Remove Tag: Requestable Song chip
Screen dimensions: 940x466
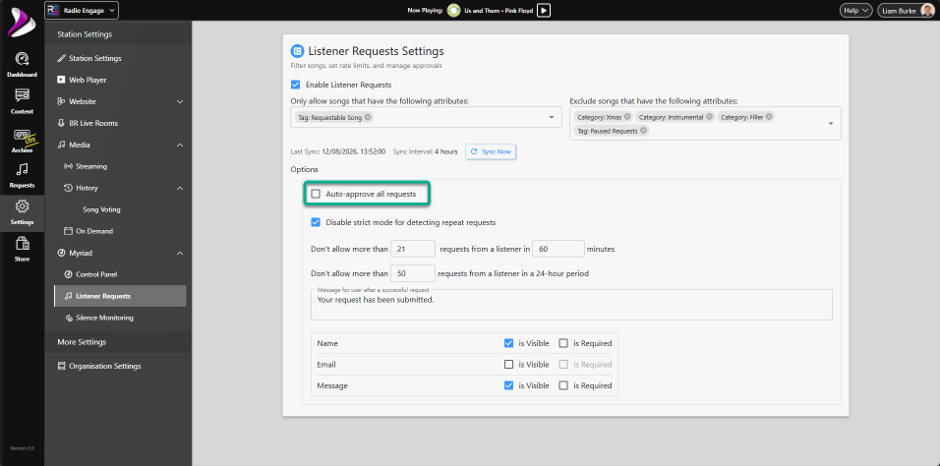367,118
